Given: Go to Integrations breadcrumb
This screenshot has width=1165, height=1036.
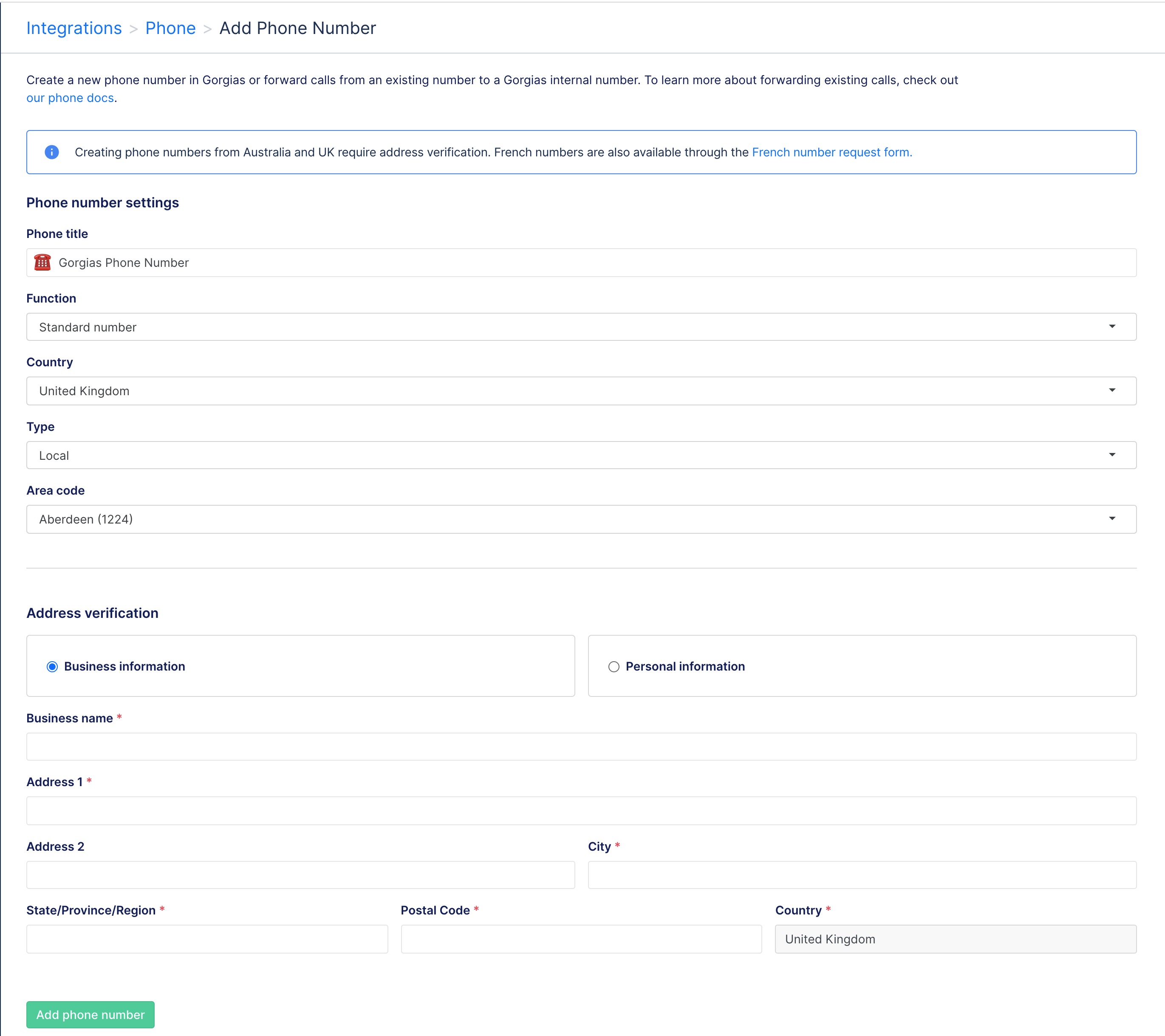Looking at the screenshot, I should click(74, 28).
